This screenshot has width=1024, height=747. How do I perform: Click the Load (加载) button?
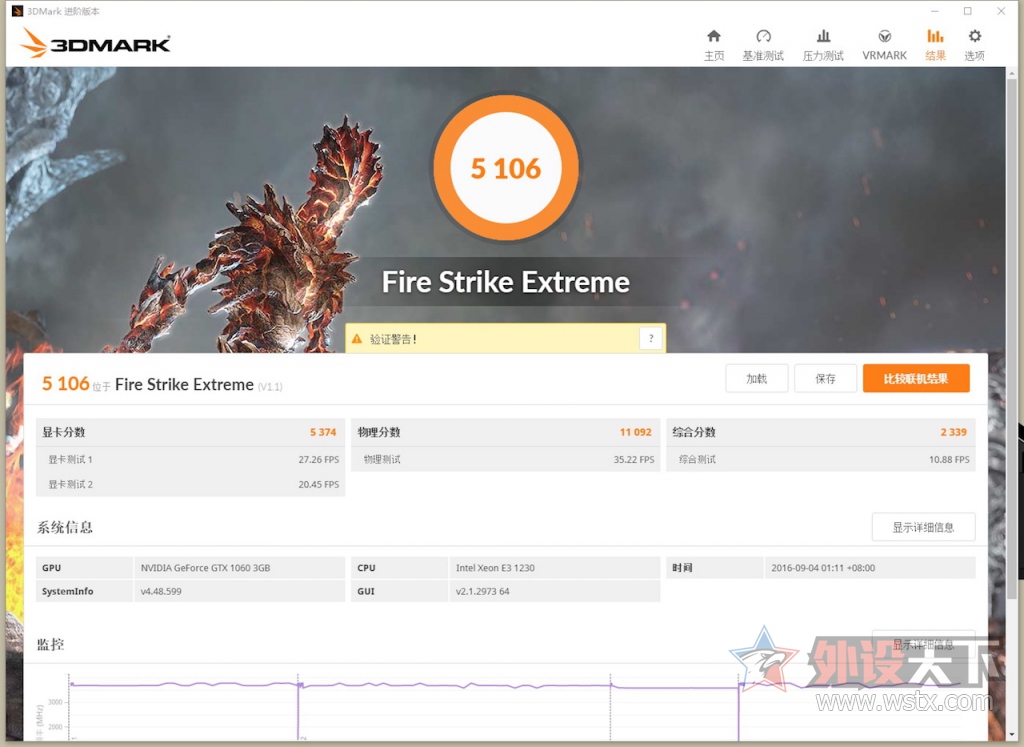(756, 379)
